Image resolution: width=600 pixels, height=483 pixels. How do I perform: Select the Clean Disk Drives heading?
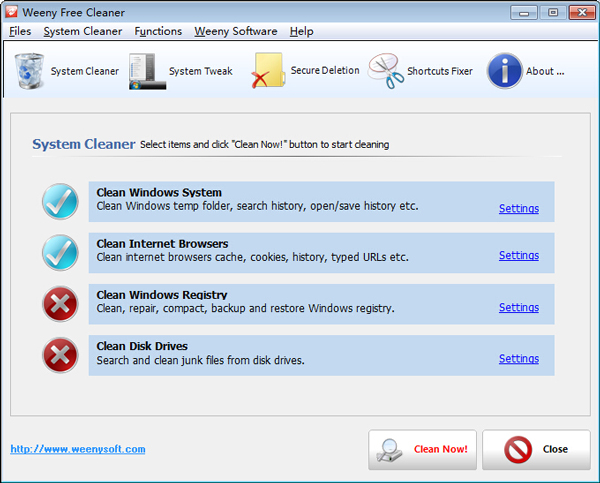(x=142, y=346)
